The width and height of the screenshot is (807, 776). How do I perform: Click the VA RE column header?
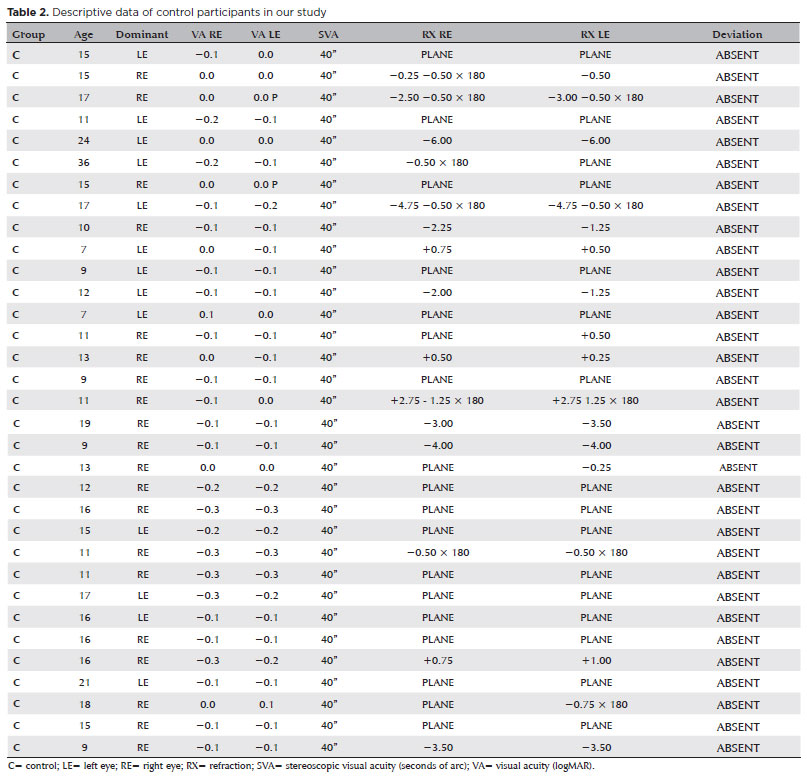click(207, 34)
